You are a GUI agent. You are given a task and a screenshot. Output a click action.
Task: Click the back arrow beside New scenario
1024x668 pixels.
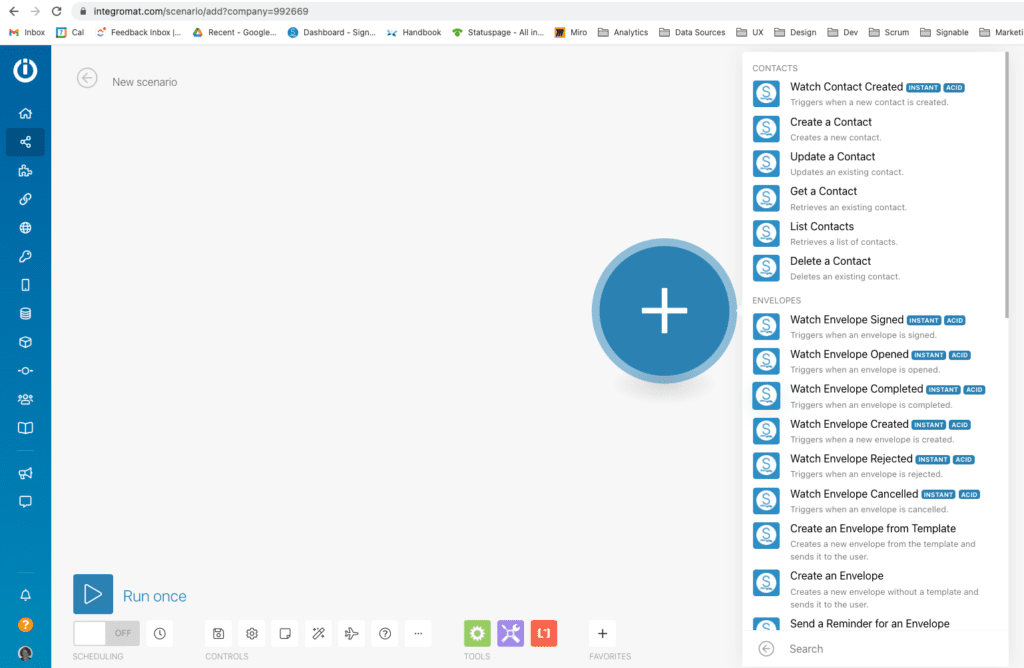coord(88,79)
